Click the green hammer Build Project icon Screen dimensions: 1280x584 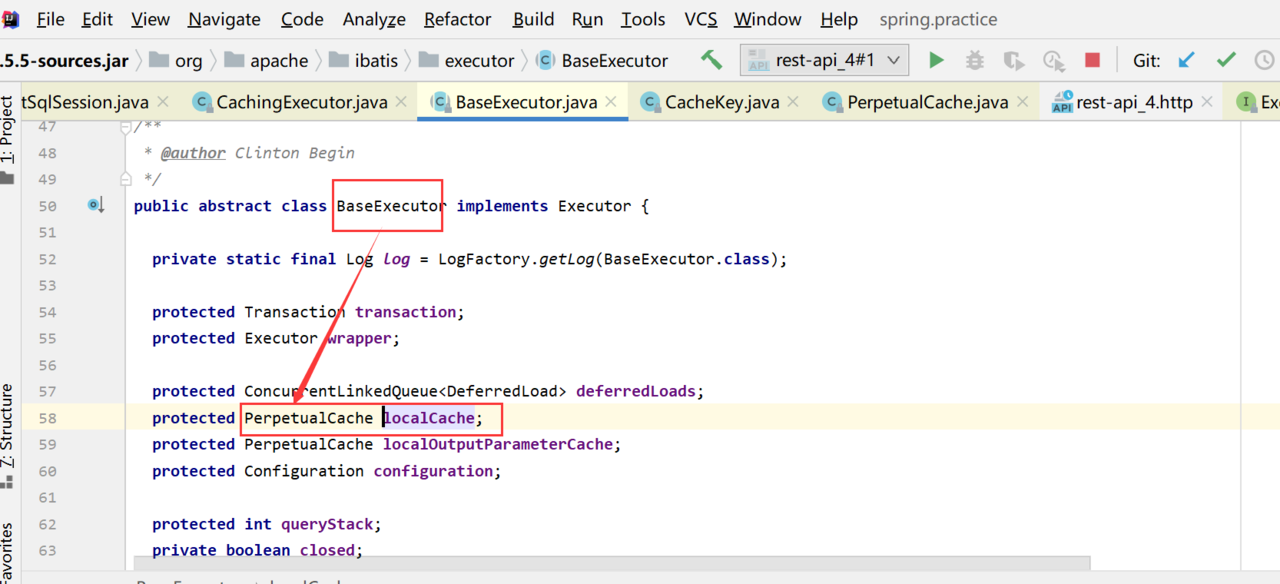(x=711, y=60)
